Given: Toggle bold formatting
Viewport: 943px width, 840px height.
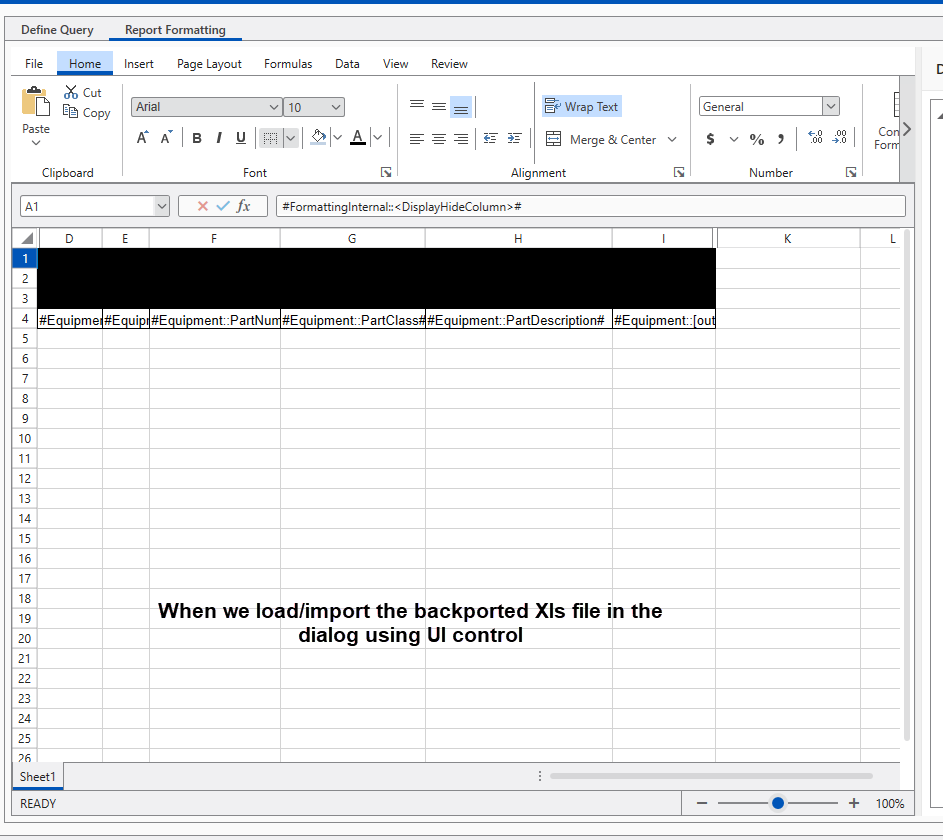Looking at the screenshot, I should [x=197, y=138].
